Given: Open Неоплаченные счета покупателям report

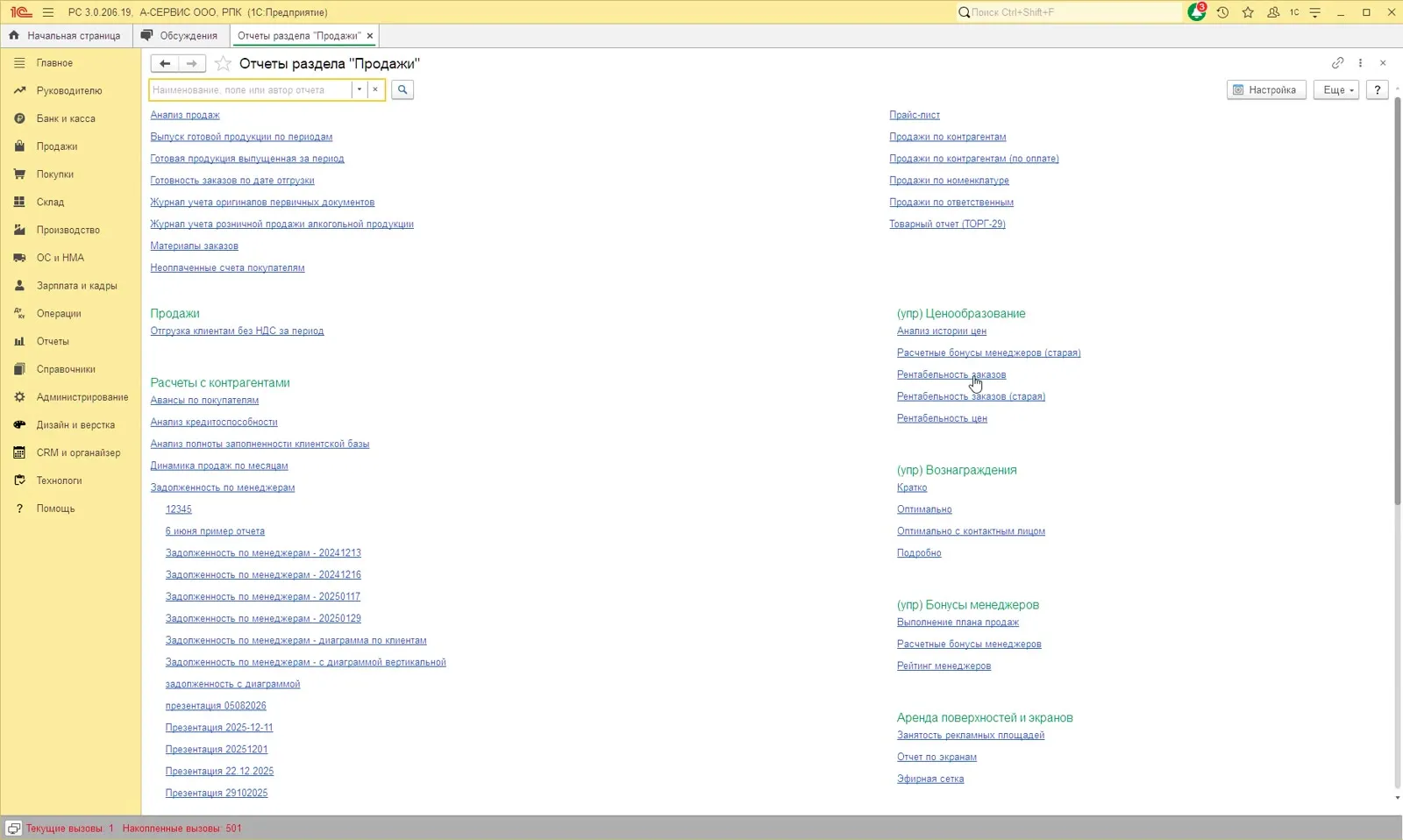Looking at the screenshot, I should click(227, 267).
